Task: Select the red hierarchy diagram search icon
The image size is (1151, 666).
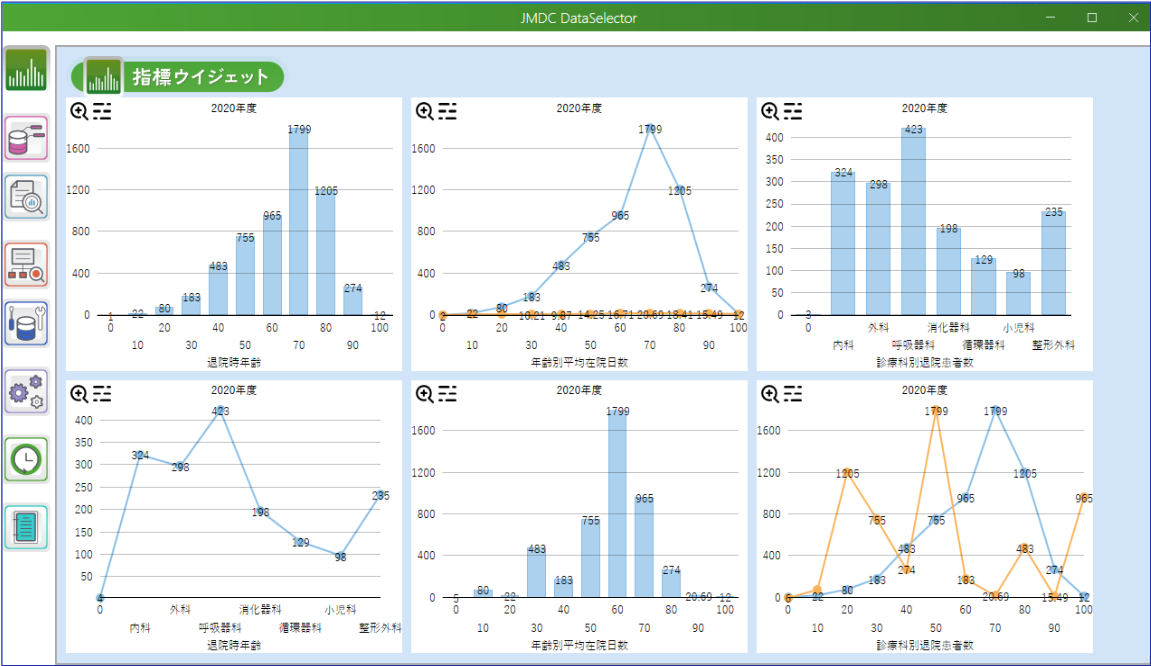Action: pos(27,264)
